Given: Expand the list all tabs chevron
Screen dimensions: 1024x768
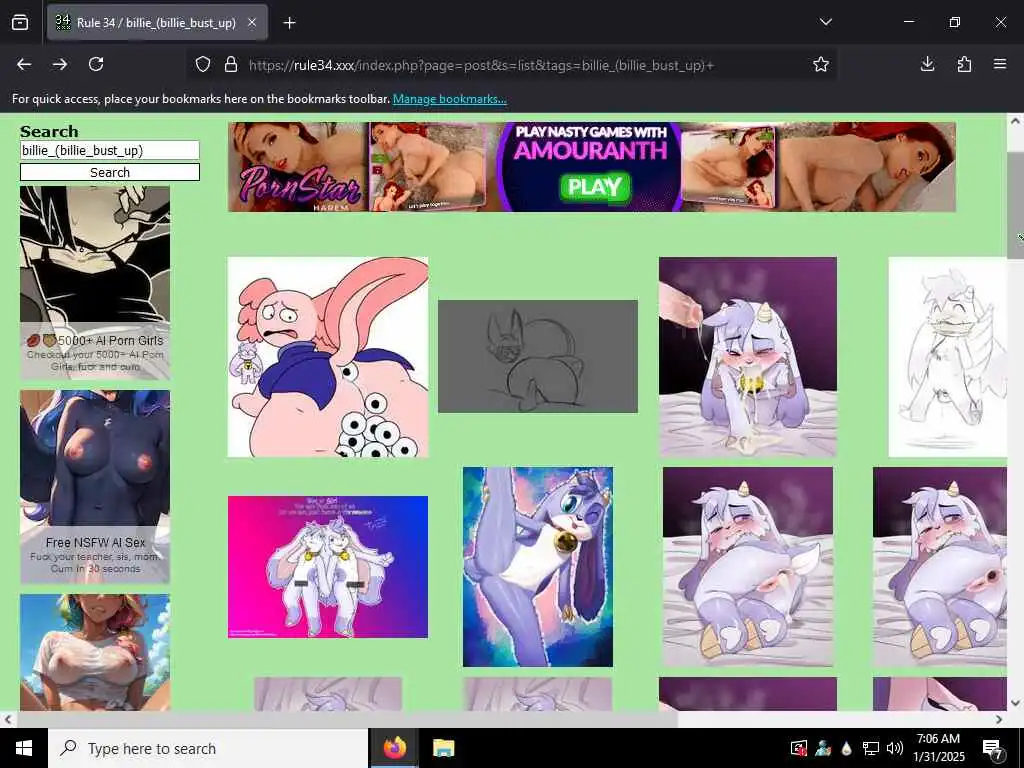Looking at the screenshot, I should click(x=825, y=22).
